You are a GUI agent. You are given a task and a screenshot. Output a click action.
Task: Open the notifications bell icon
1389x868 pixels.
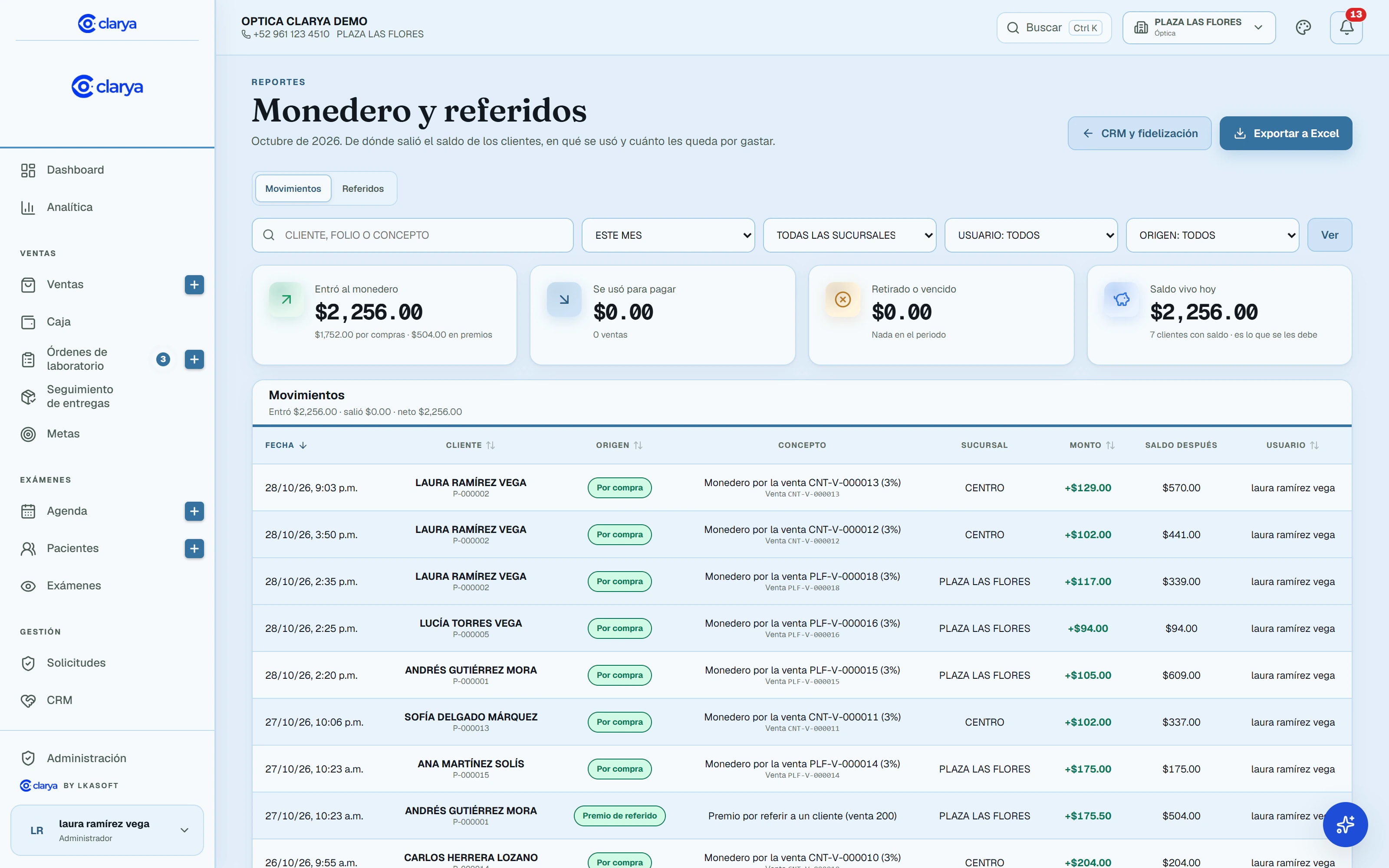(x=1346, y=27)
